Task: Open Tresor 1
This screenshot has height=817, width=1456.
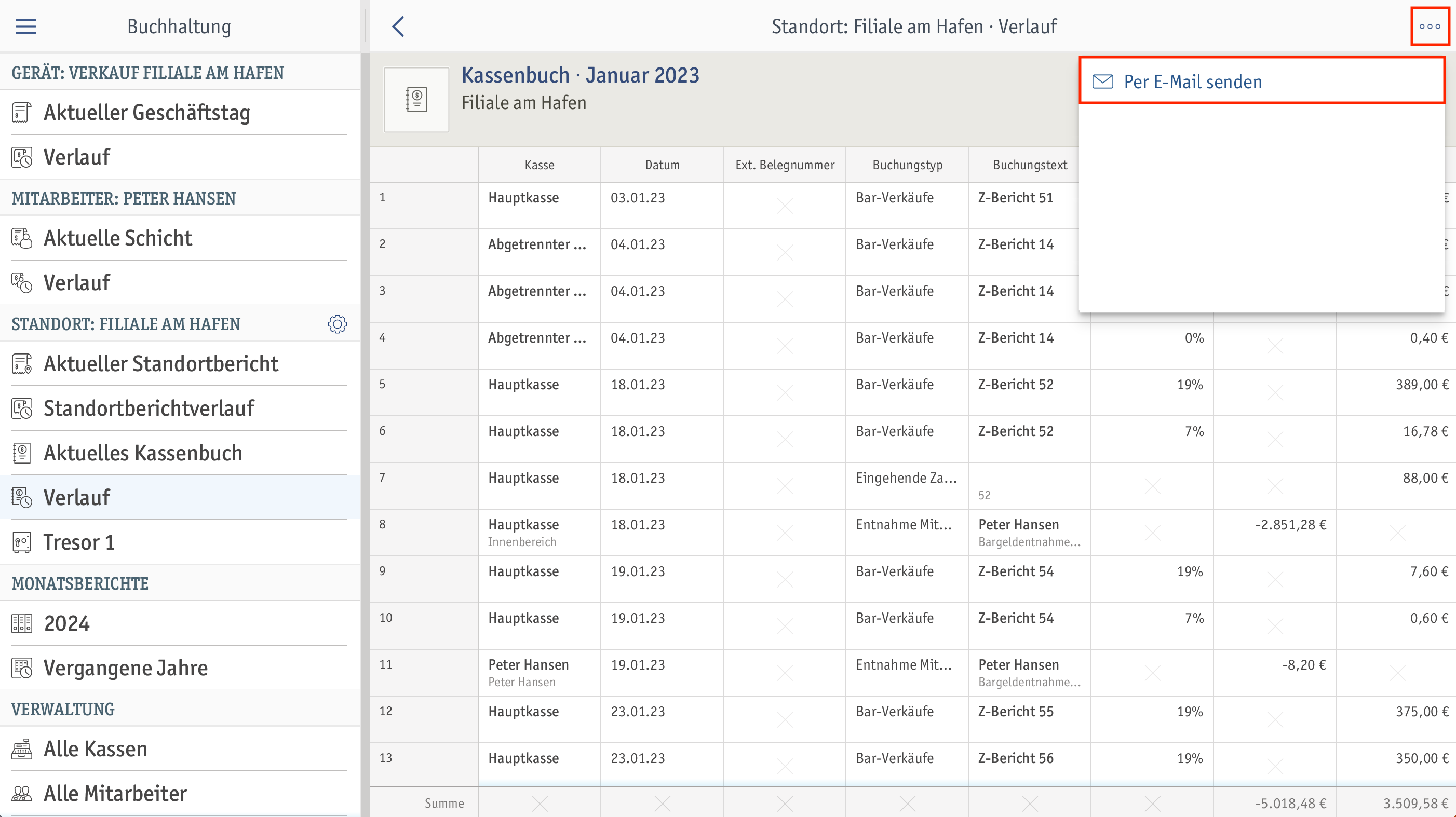Action: pos(180,542)
